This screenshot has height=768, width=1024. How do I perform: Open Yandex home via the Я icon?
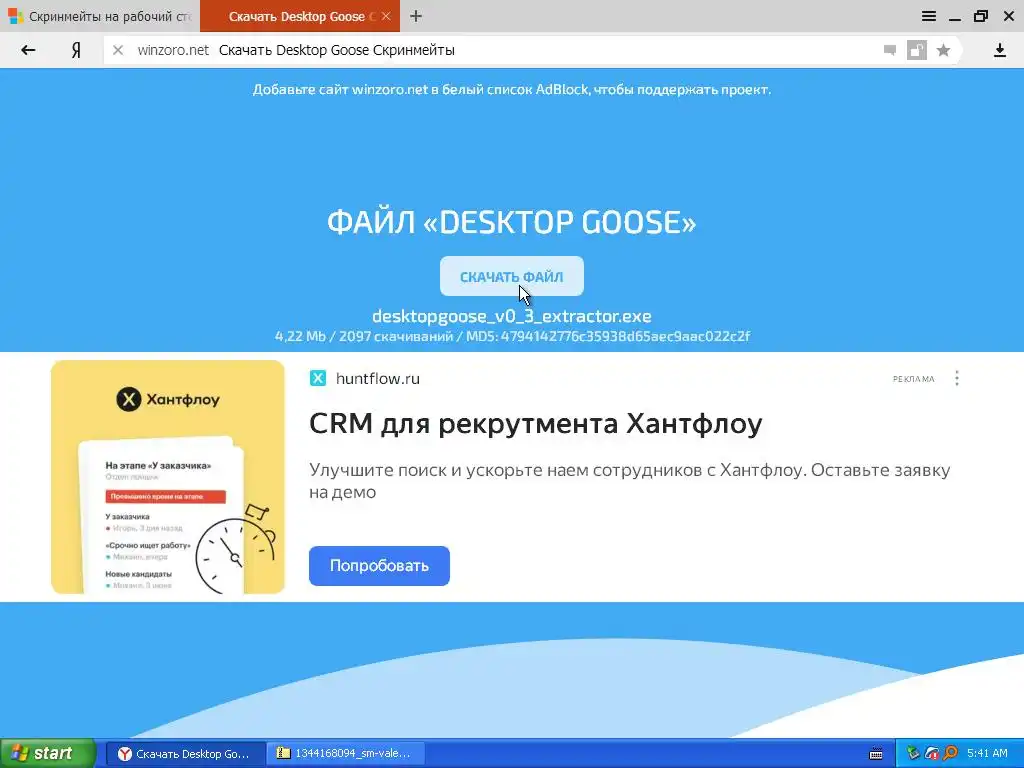tap(76, 50)
